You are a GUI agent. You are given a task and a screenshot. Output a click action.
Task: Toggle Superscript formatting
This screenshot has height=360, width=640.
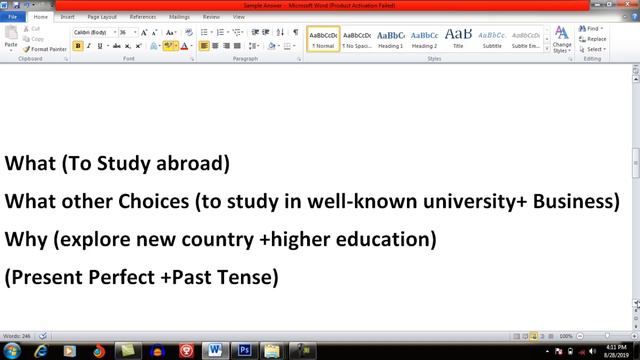(139, 46)
